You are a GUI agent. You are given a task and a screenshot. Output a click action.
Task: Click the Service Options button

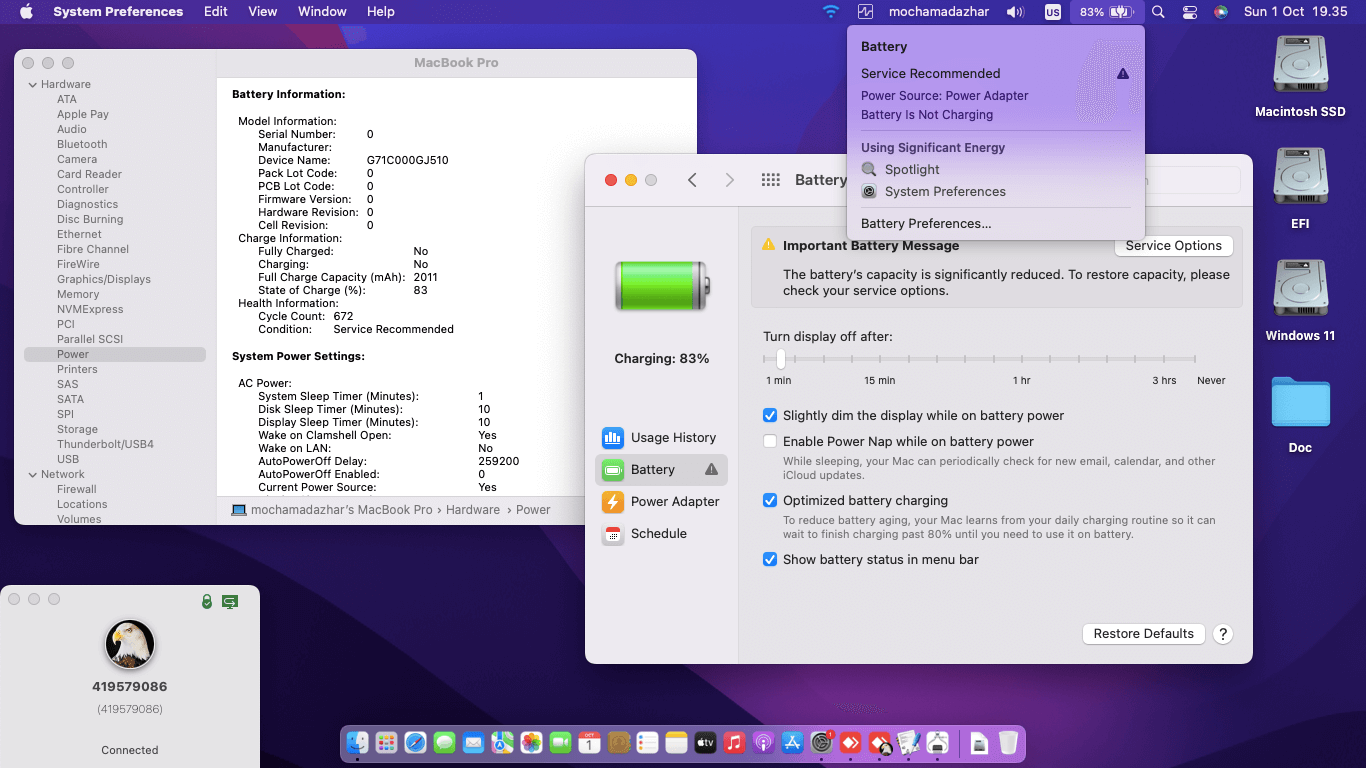[1173, 245]
